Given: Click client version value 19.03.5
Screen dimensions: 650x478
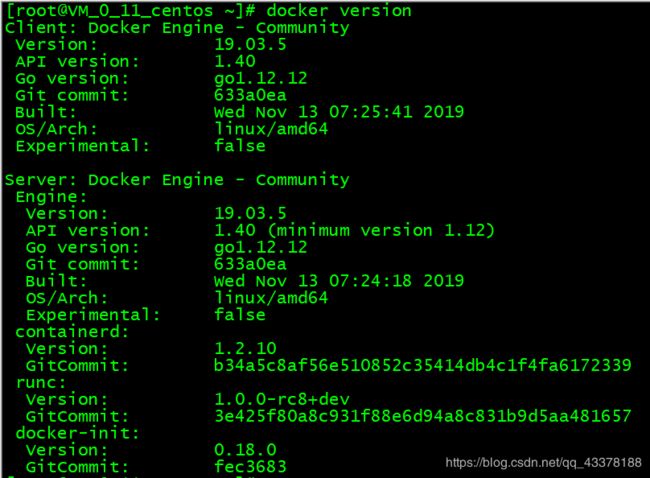Looking at the screenshot, I should tap(250, 44).
